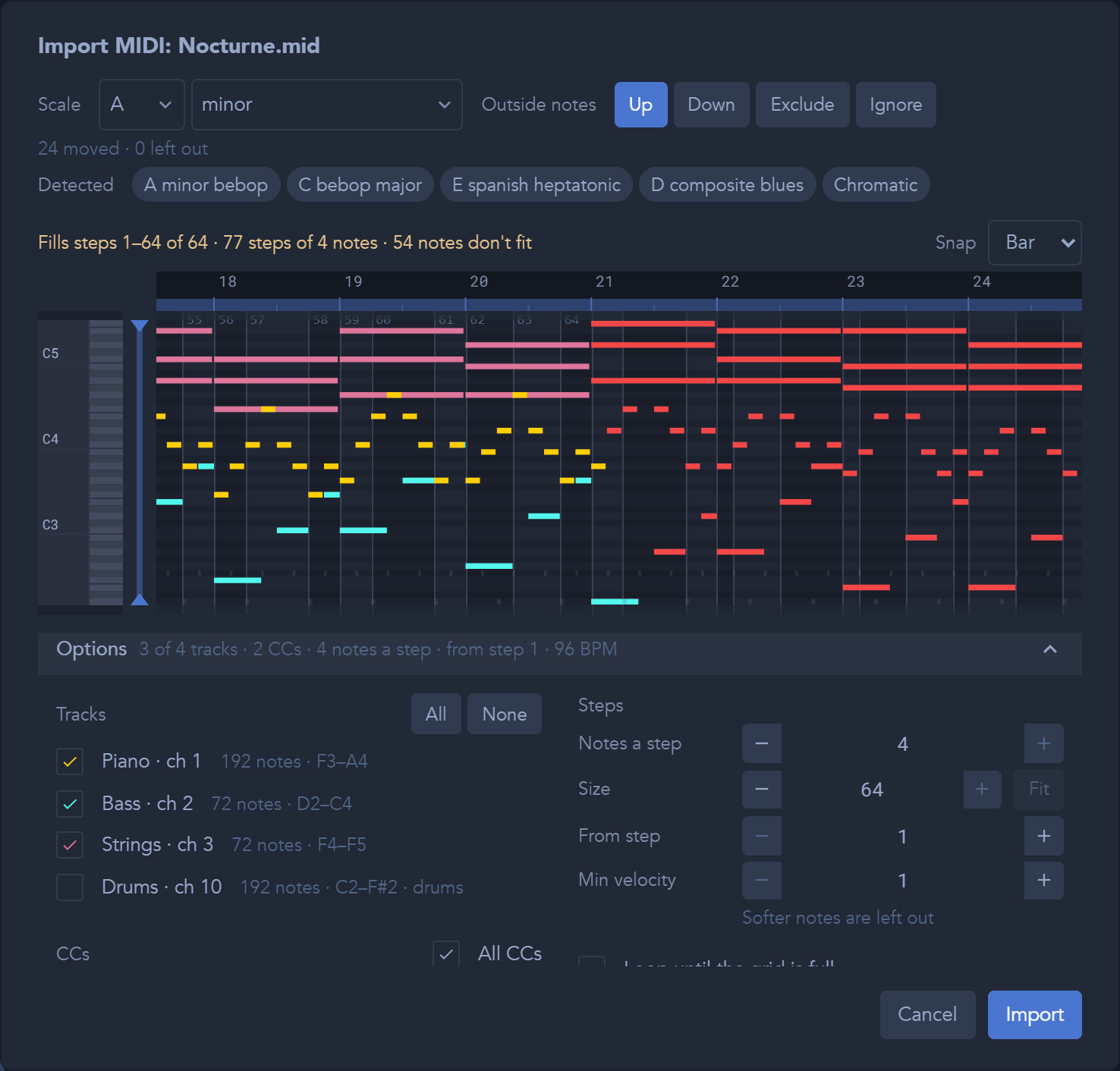Click the Fit size button
The image size is (1120, 1071).
pyautogui.click(x=1039, y=790)
